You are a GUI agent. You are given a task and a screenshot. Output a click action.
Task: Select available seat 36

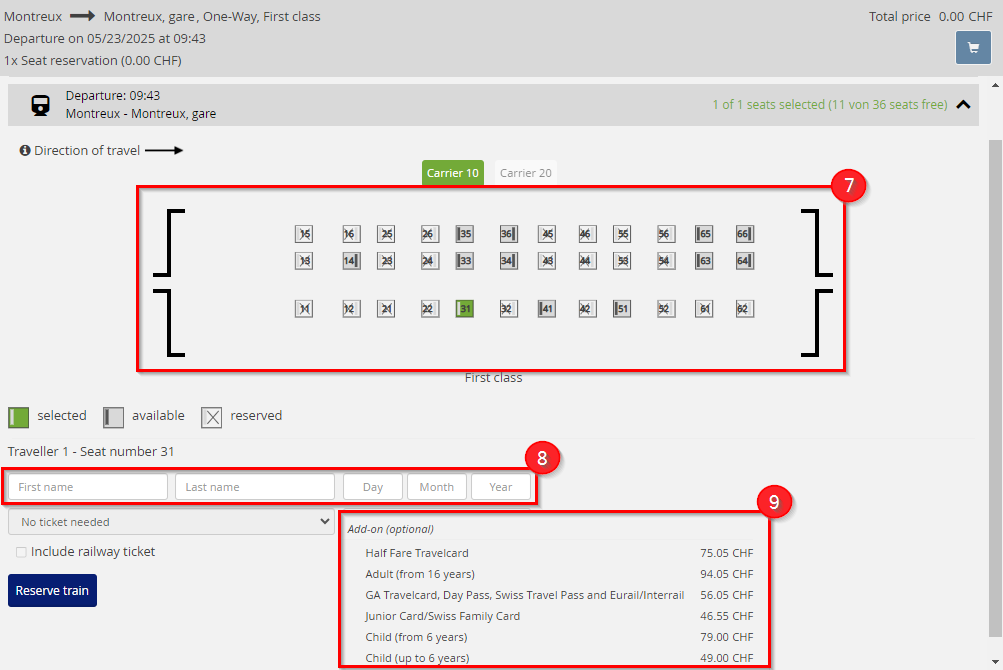[509, 234]
